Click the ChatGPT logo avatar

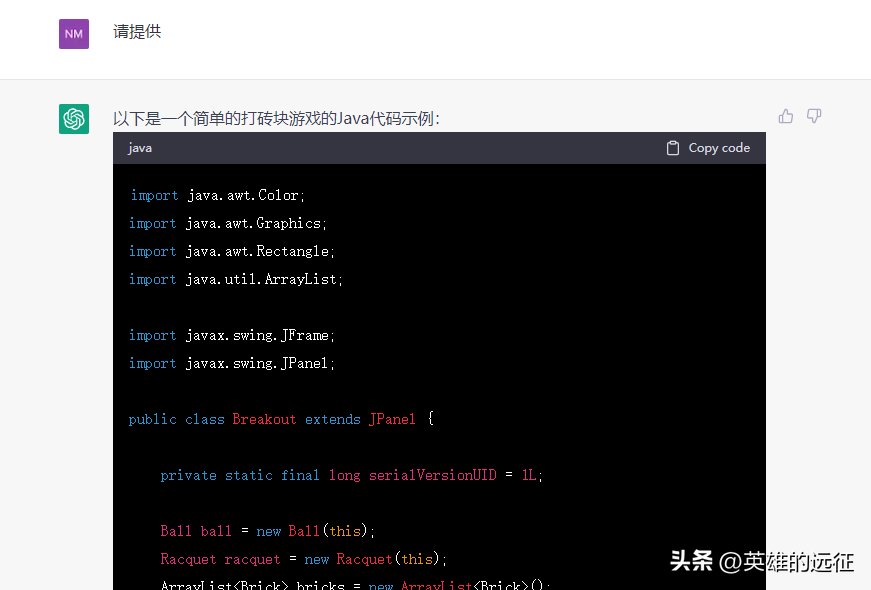74,119
